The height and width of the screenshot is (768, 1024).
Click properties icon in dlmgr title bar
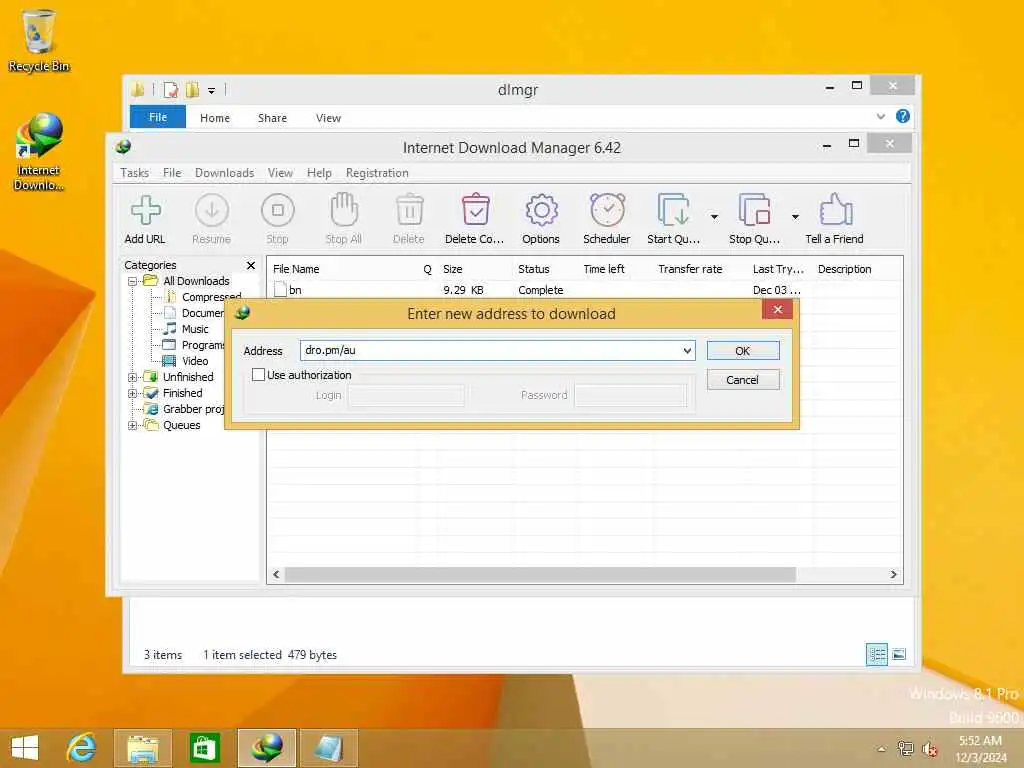pos(170,89)
